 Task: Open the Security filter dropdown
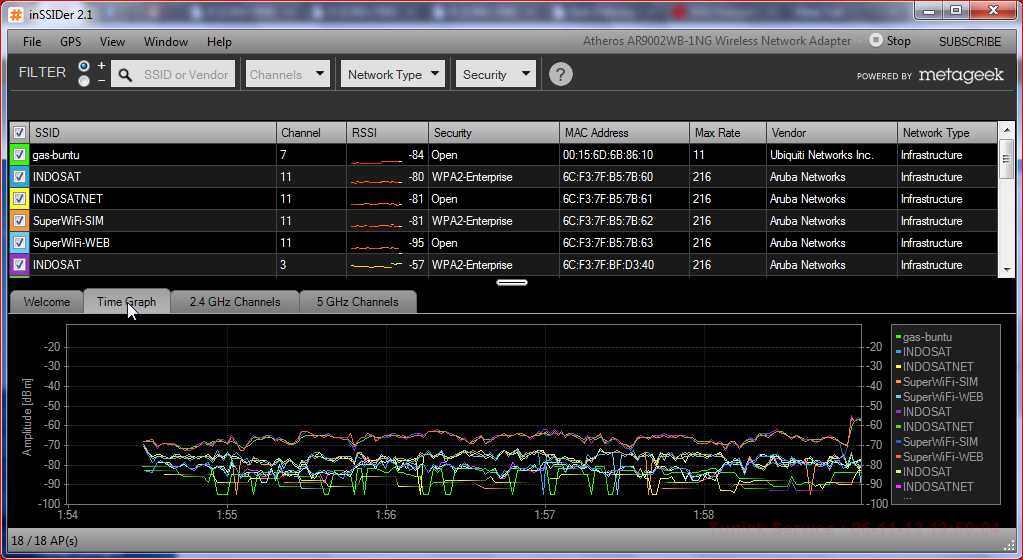[496, 74]
